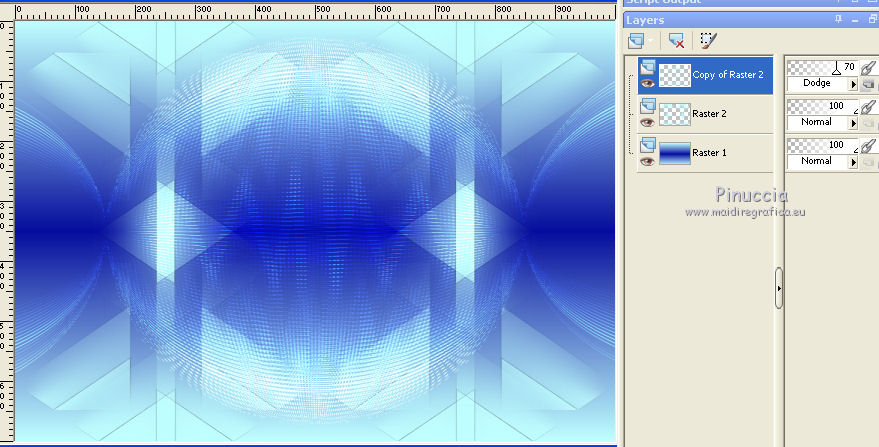Click the New Raster Layer icon

(636, 40)
